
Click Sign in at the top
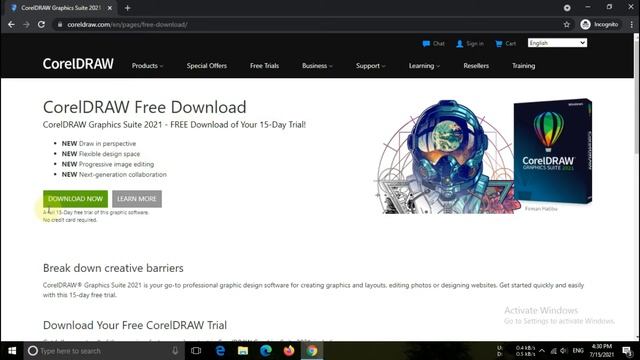point(470,43)
